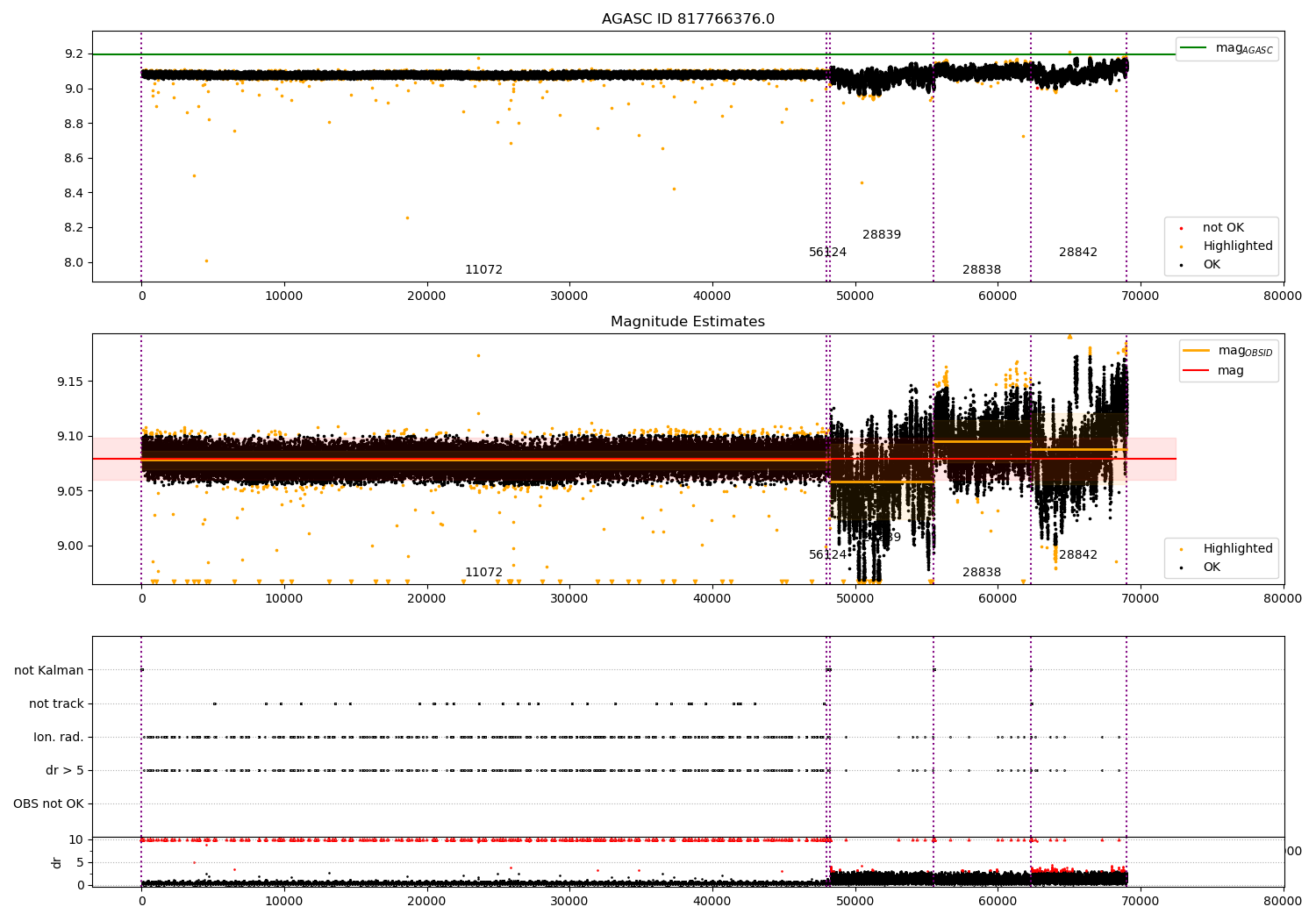Image resolution: width=1316 pixels, height=921 pixels.
Task: Click OBSID label 56124 in Magnitude Estimates plot
Action: click(x=827, y=555)
